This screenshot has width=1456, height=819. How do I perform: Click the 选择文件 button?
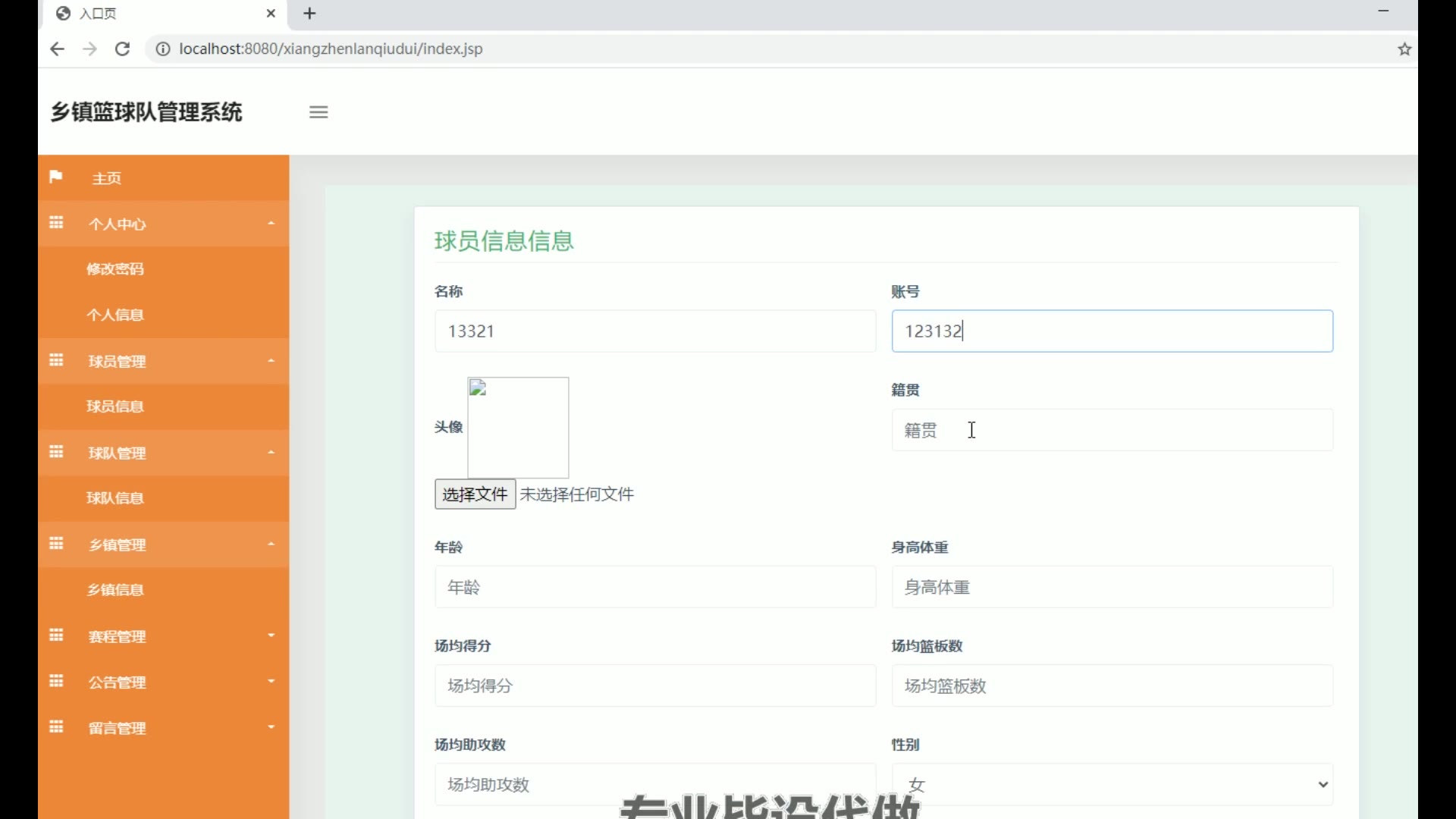tap(475, 494)
